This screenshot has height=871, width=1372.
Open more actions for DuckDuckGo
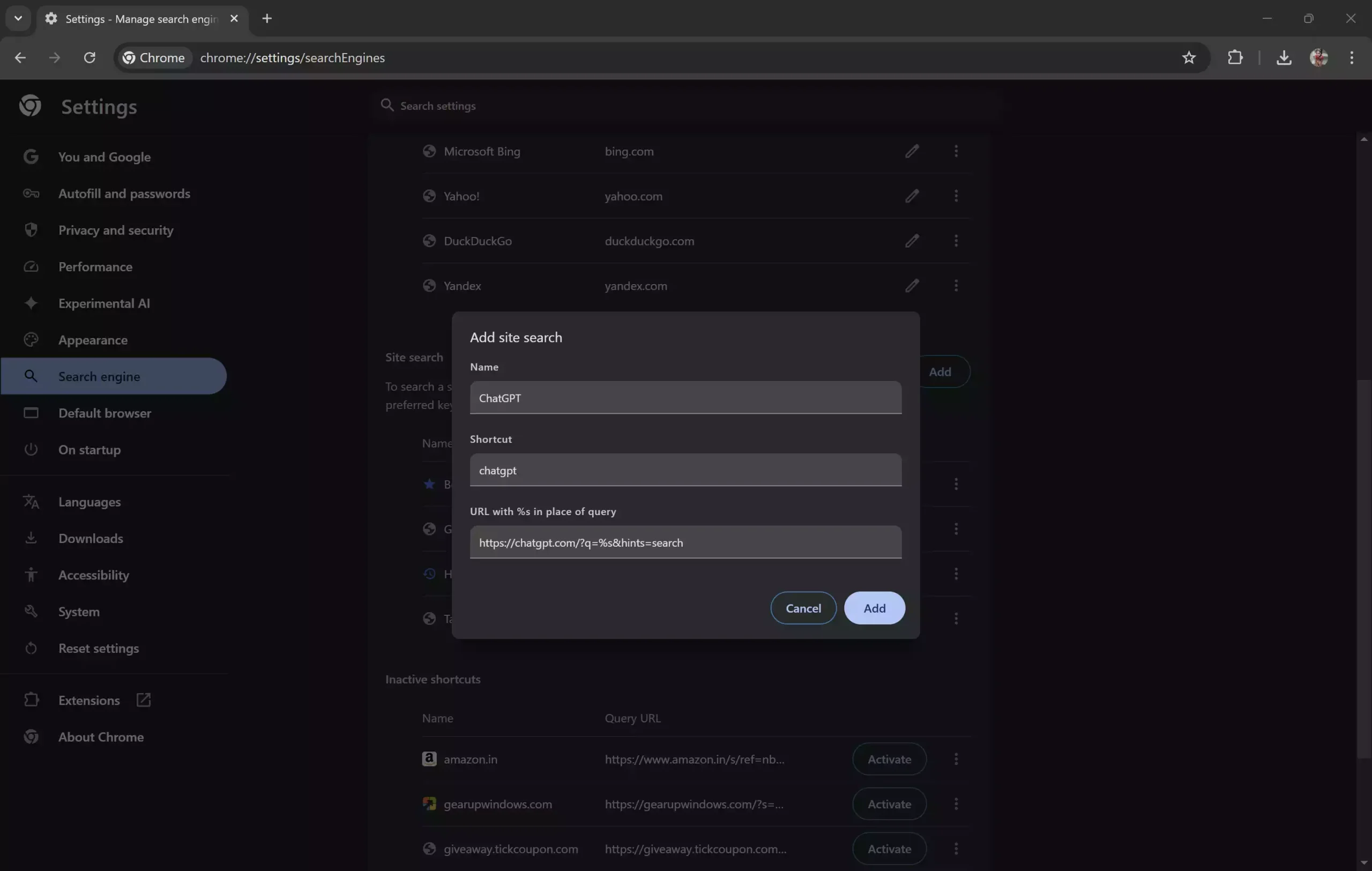point(956,240)
